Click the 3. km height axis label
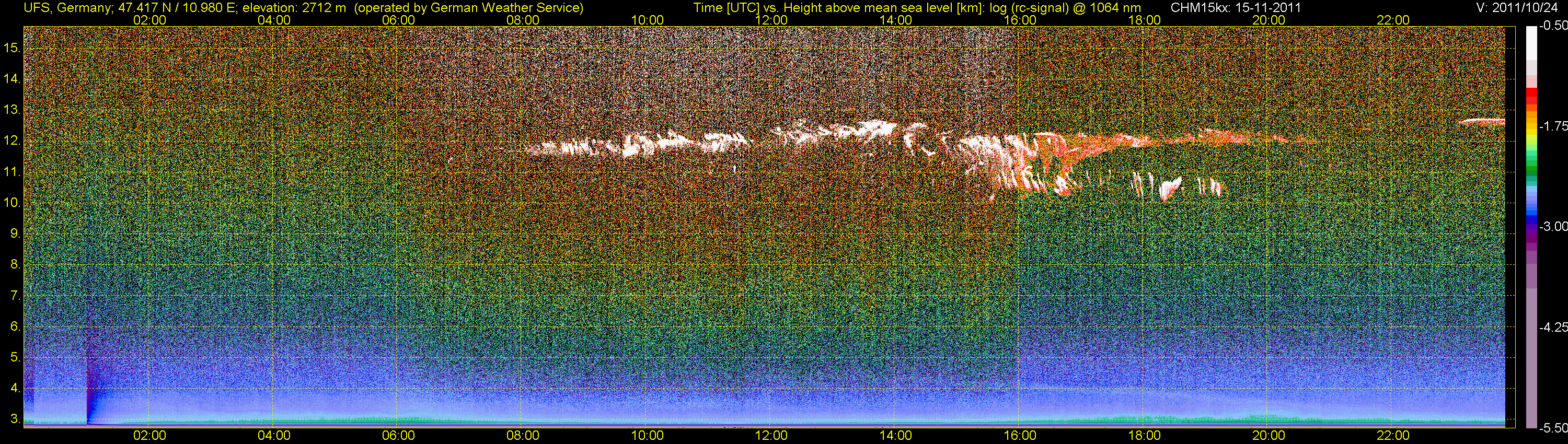The height and width of the screenshot is (444, 1568). pyautogui.click(x=15, y=419)
